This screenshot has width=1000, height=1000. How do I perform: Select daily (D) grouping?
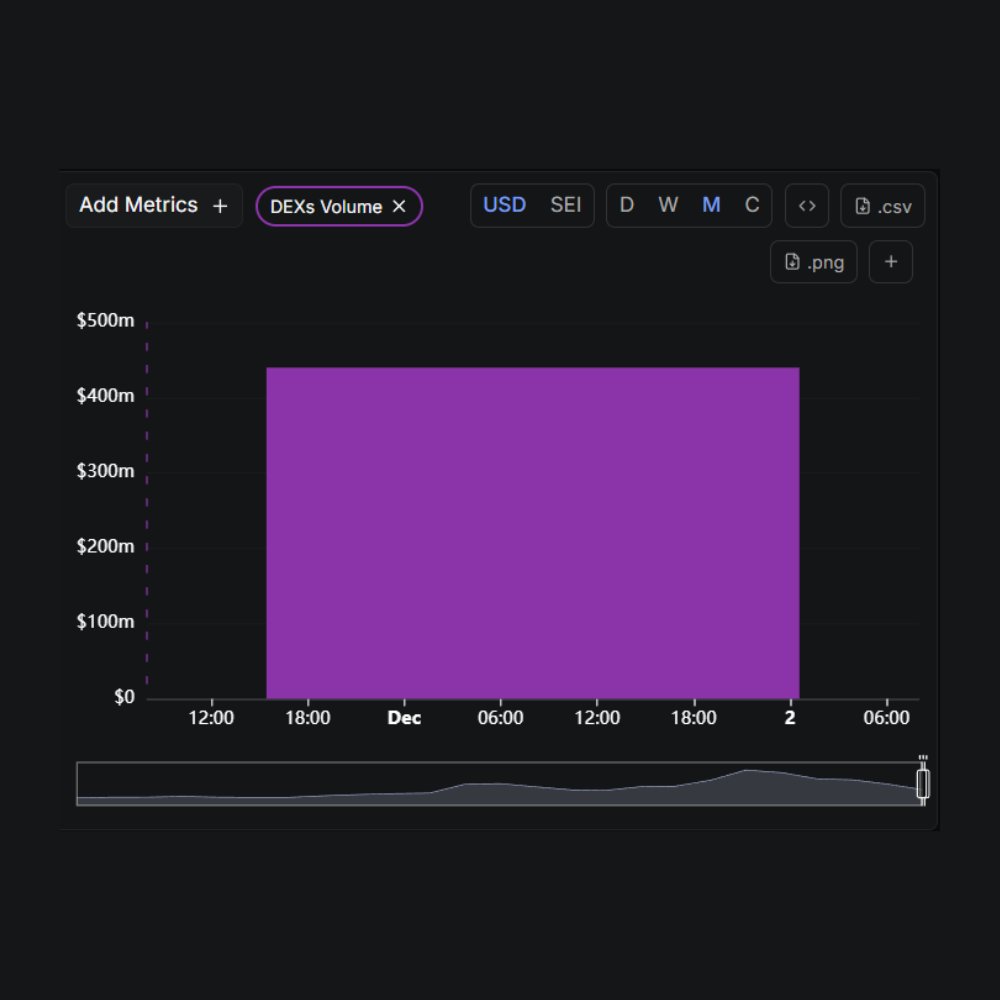point(626,205)
